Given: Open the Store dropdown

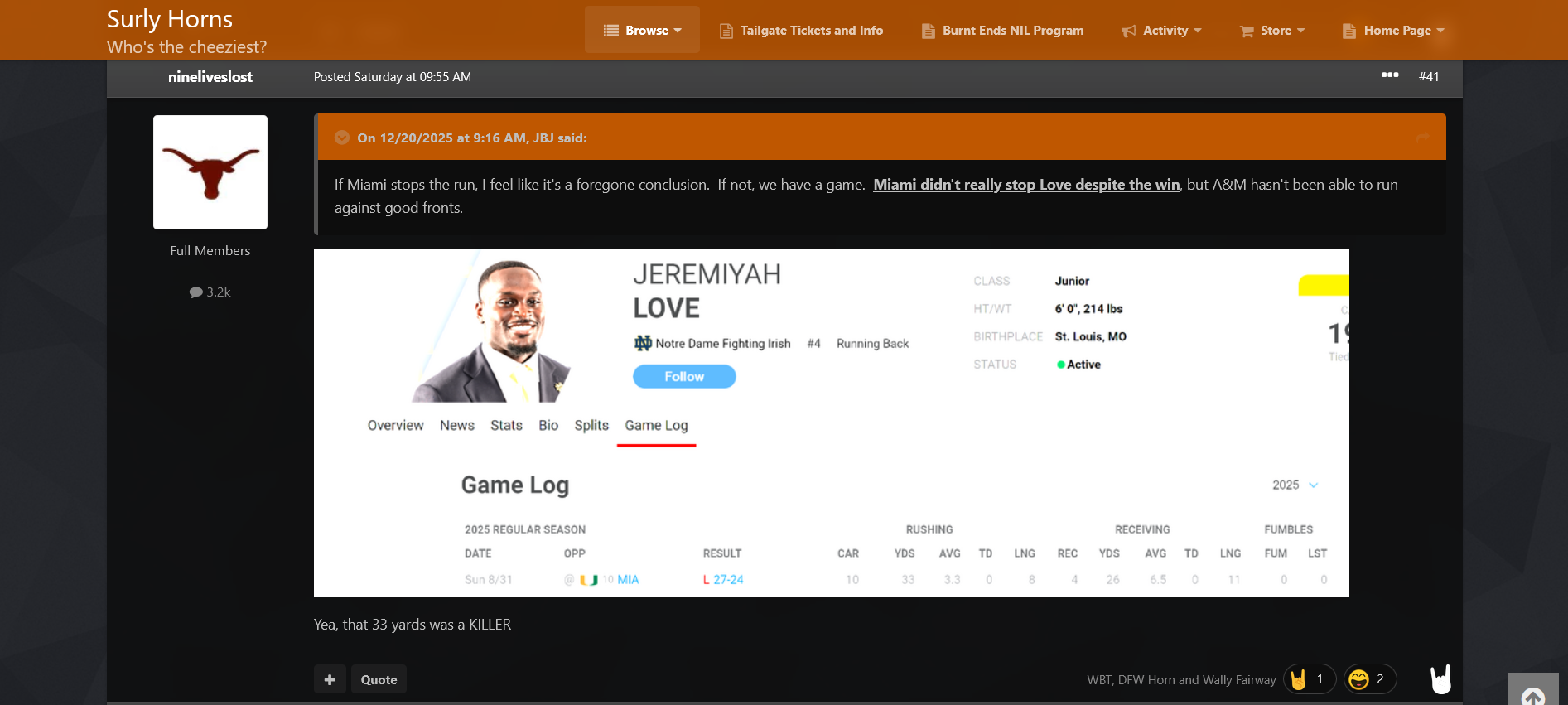Looking at the screenshot, I should pyautogui.click(x=1272, y=31).
